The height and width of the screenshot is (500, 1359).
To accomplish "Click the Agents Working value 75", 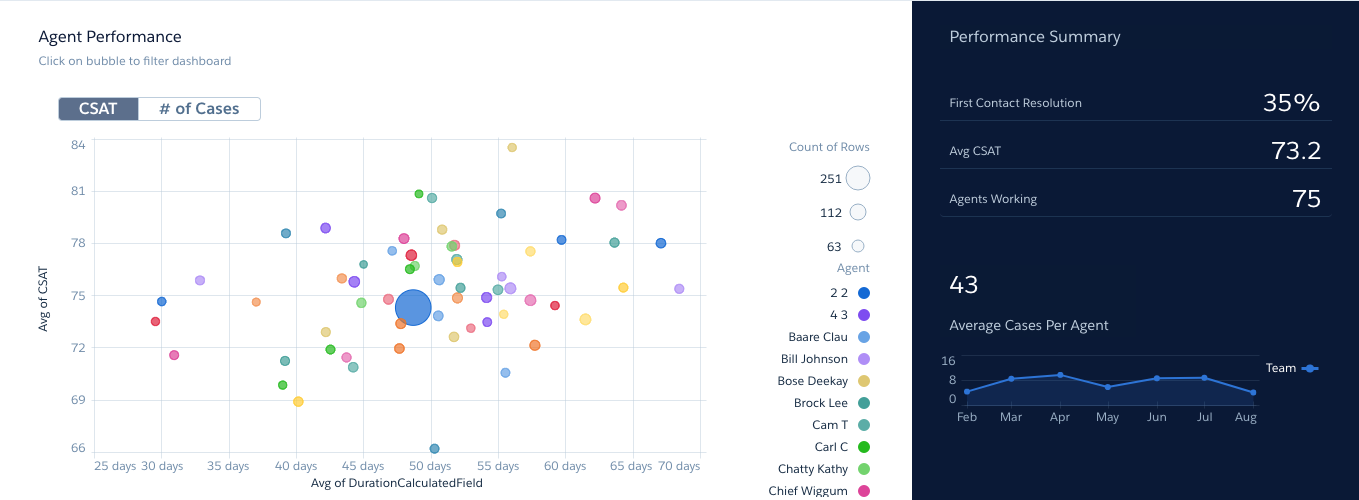I will pyautogui.click(x=1306, y=199).
